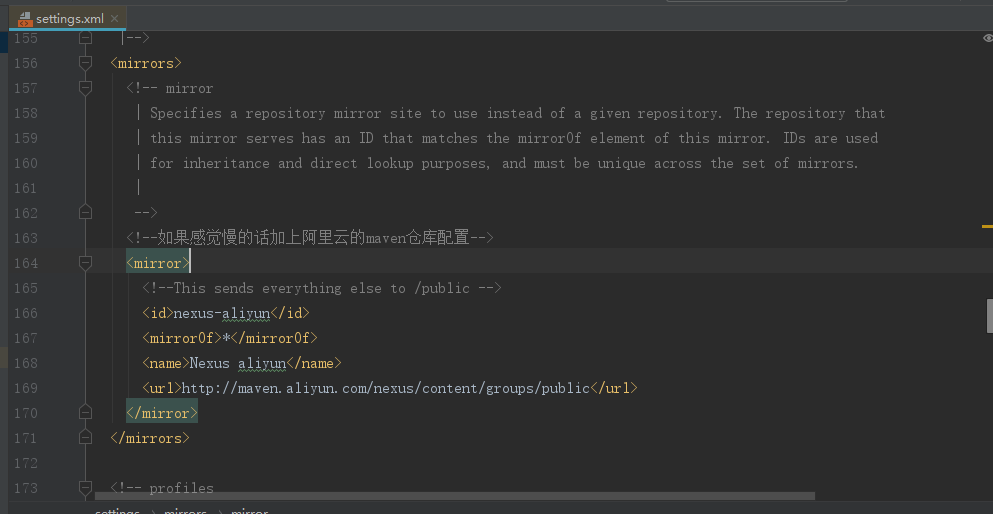This screenshot has height=514, width=993.
Task: Click the fold end marker at line 155
Action: pos(85,38)
